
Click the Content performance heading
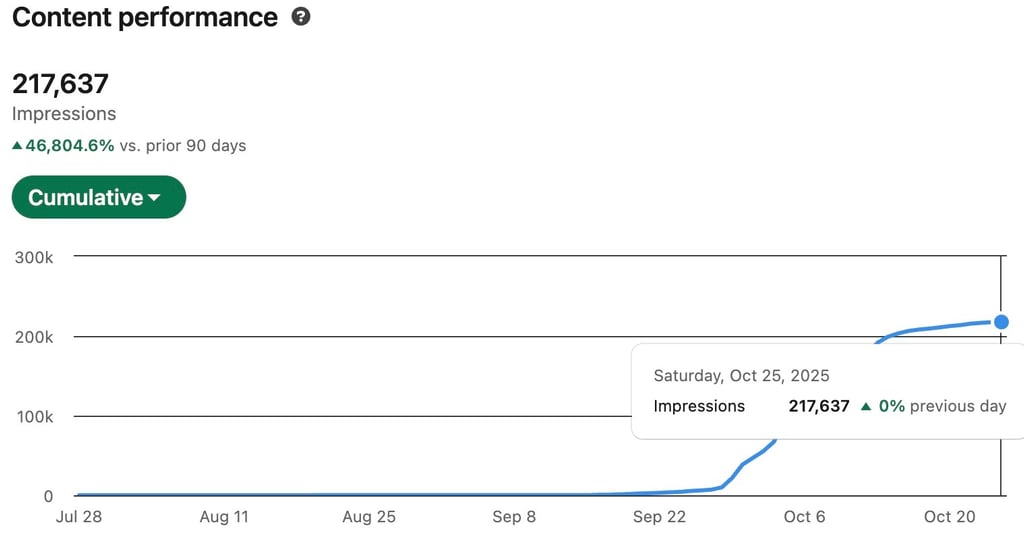pyautogui.click(x=145, y=17)
